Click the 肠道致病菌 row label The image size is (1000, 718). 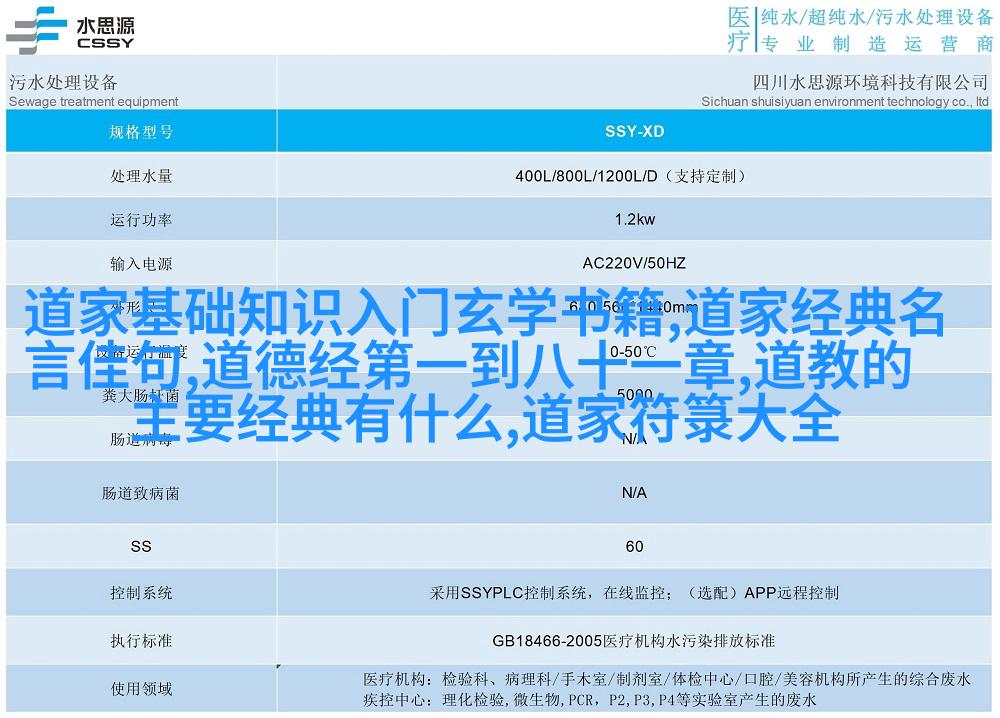point(141,493)
